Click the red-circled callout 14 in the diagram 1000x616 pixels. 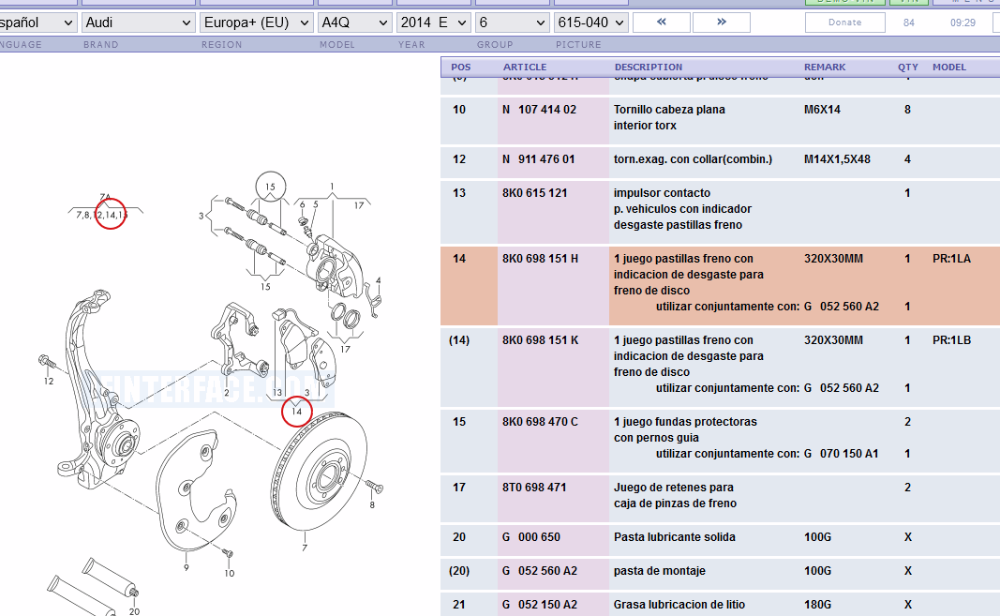pos(297,411)
